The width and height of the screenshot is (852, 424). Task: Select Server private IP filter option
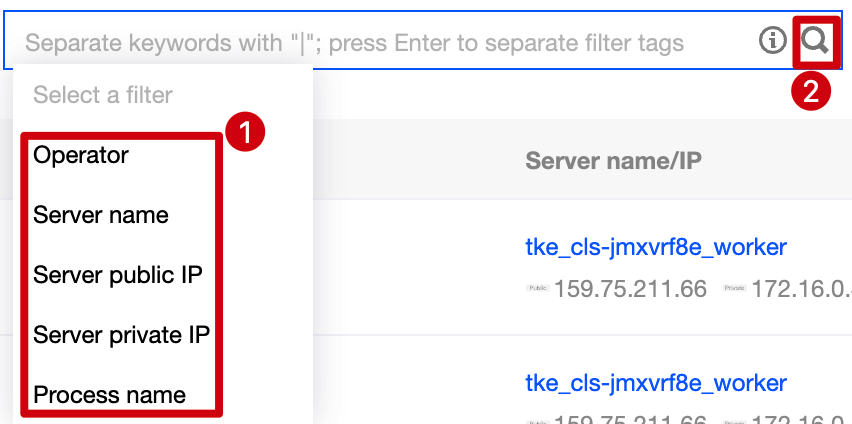121,335
